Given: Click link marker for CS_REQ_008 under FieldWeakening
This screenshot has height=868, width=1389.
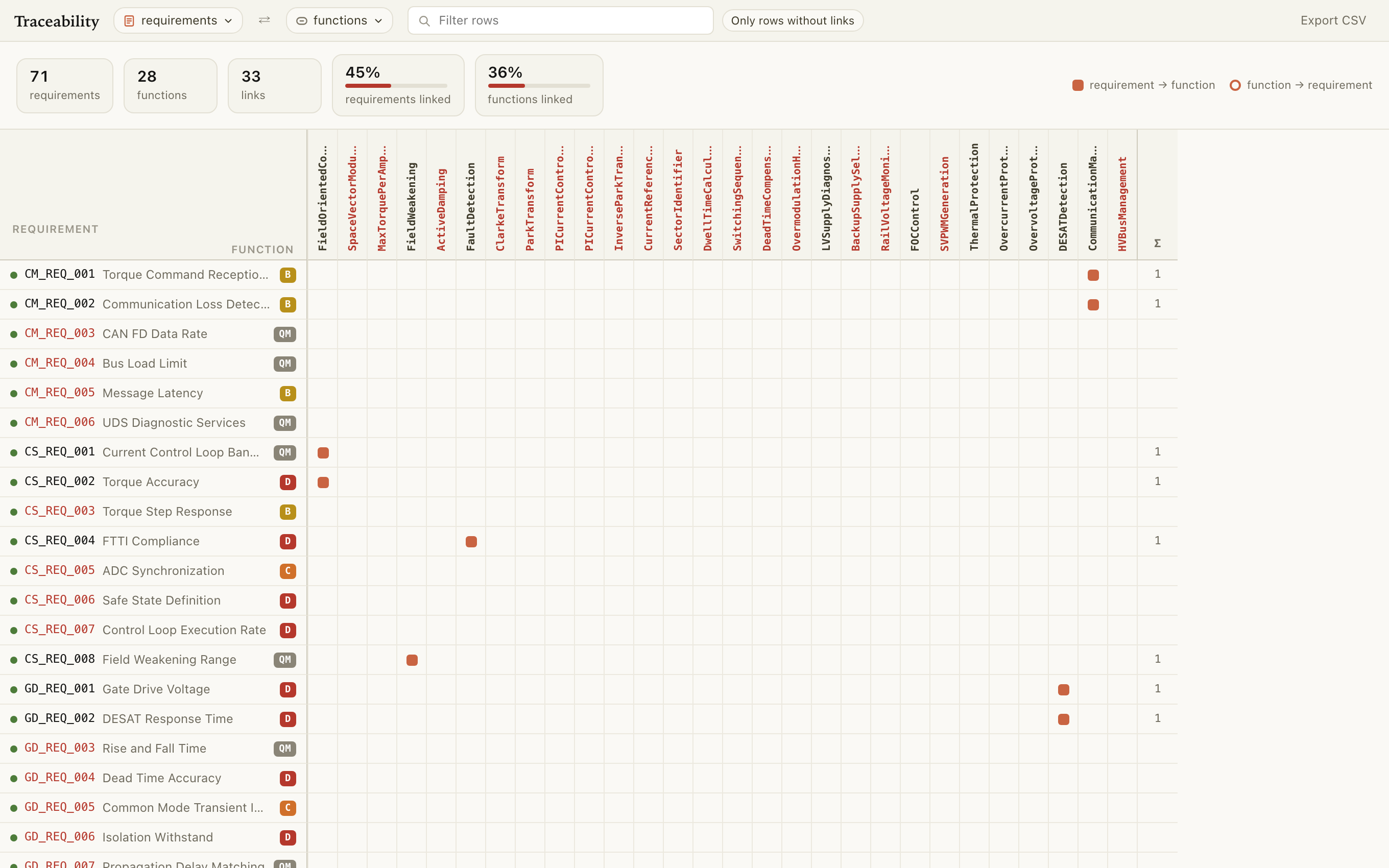Looking at the screenshot, I should point(412,660).
